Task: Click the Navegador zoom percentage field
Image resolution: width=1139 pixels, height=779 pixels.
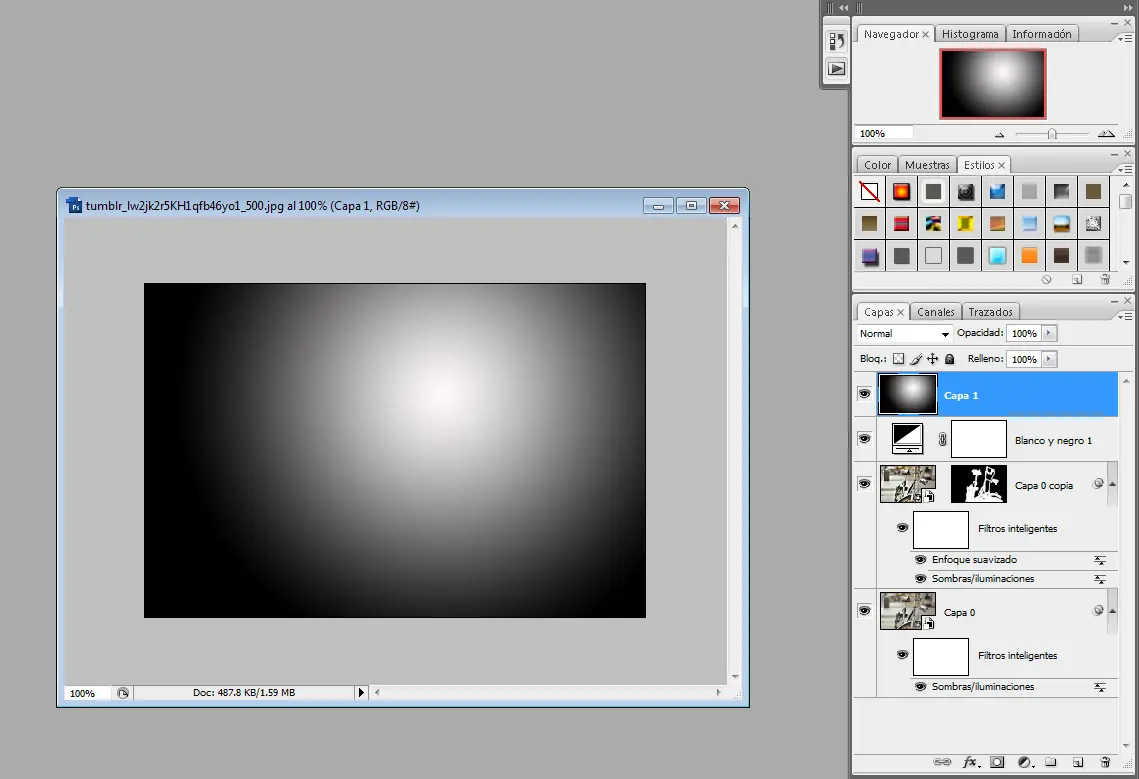Action: (884, 134)
